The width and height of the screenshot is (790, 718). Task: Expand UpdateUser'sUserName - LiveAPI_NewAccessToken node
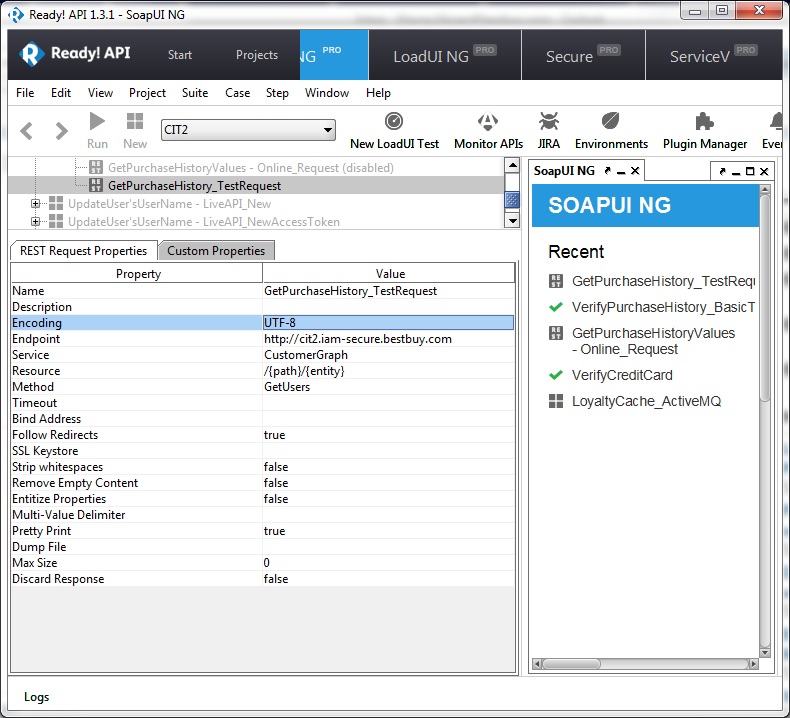click(x=35, y=222)
